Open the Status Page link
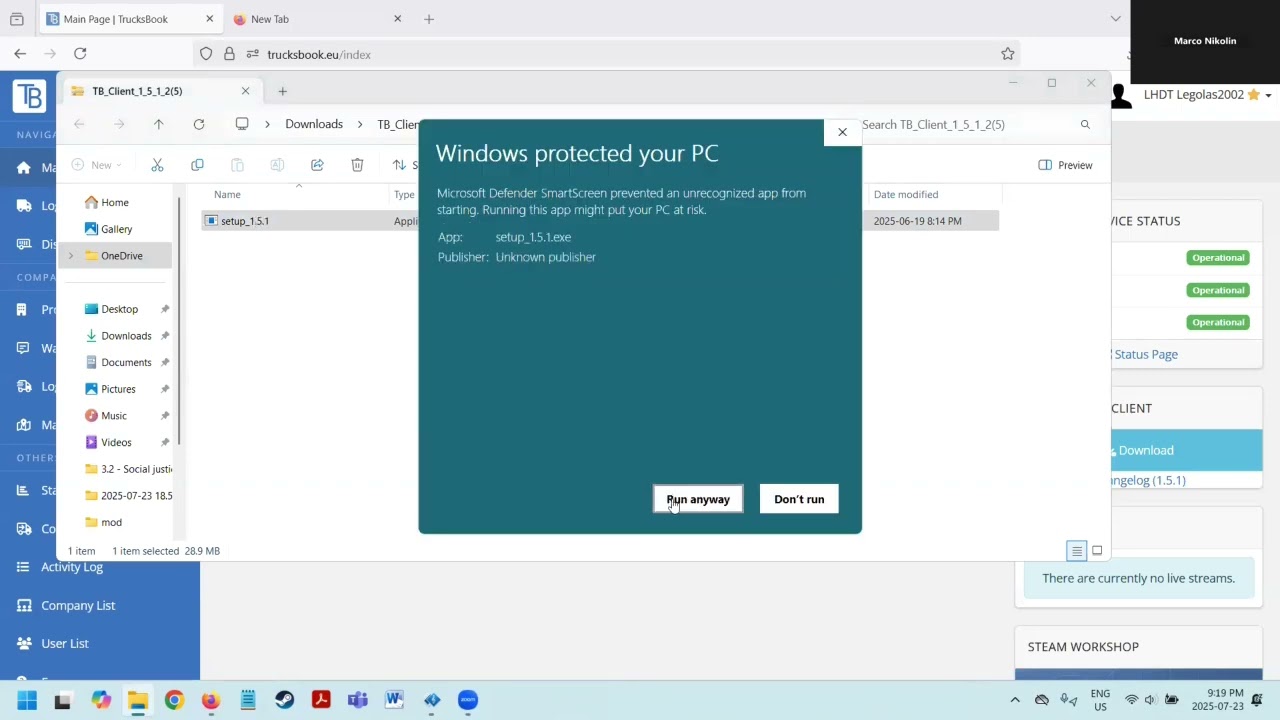 [x=1146, y=354]
